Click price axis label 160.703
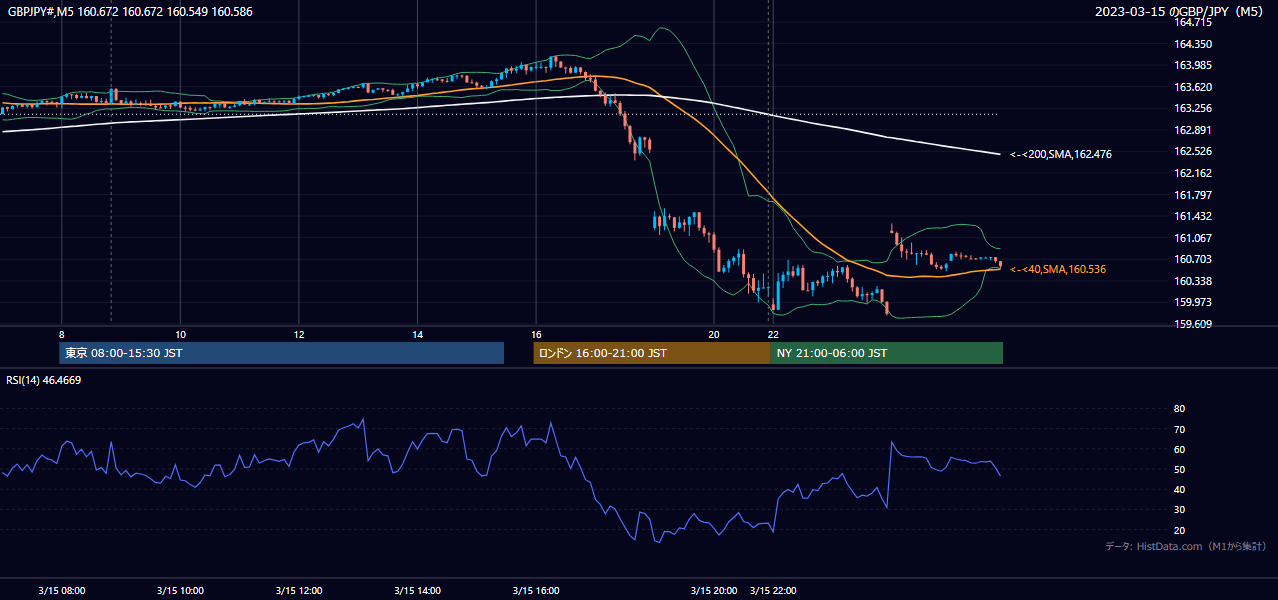This screenshot has width=1278, height=600. [x=1193, y=259]
